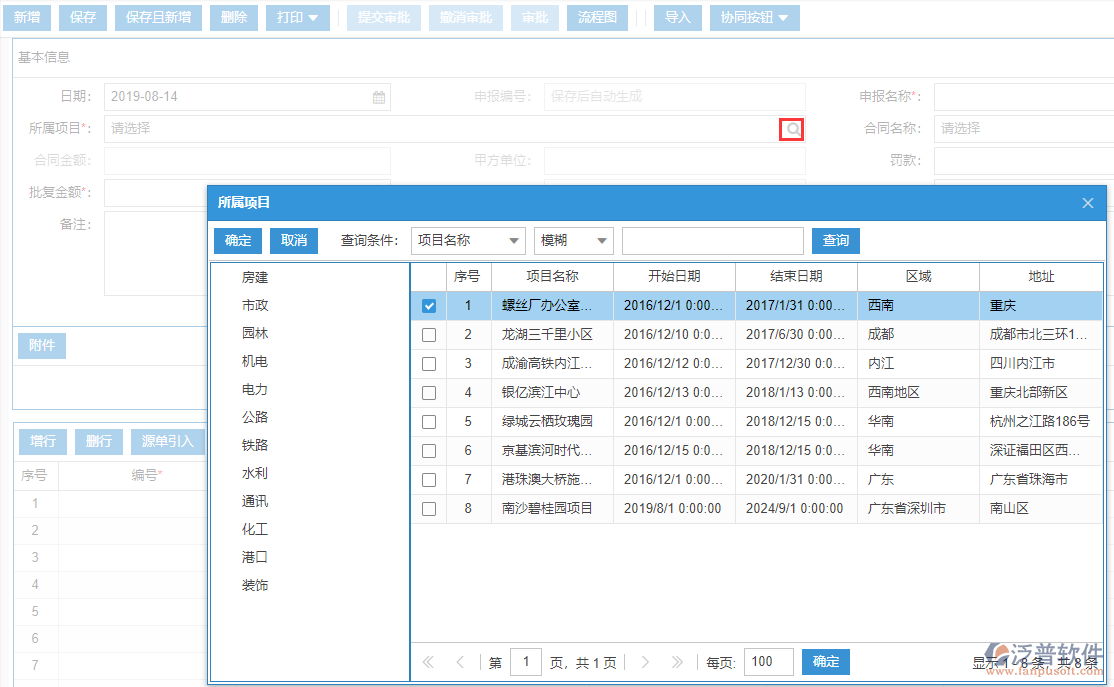Viewport: 1114px width, 687px height.
Task: Open the 打印 dropdown
Action: coord(297,17)
